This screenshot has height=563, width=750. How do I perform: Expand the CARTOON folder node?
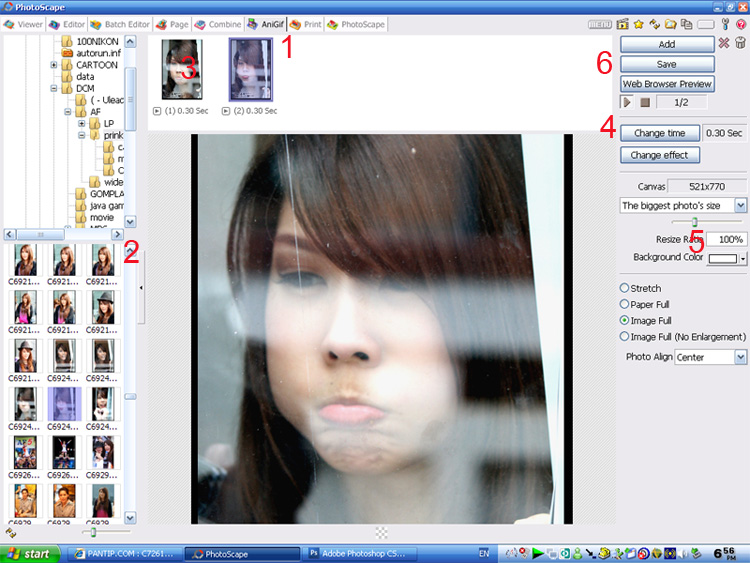54,65
